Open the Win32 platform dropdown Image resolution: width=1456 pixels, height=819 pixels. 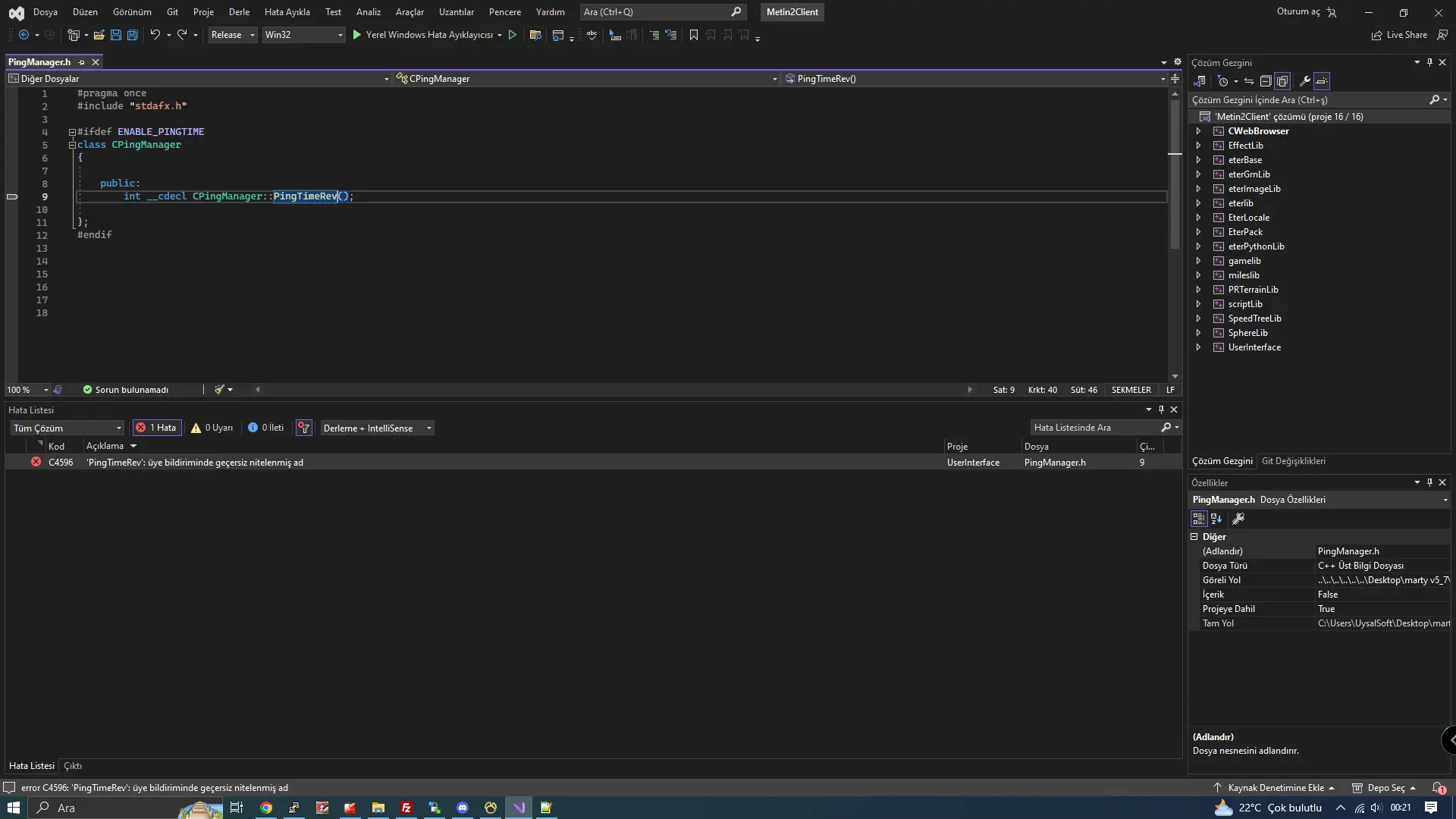point(303,35)
